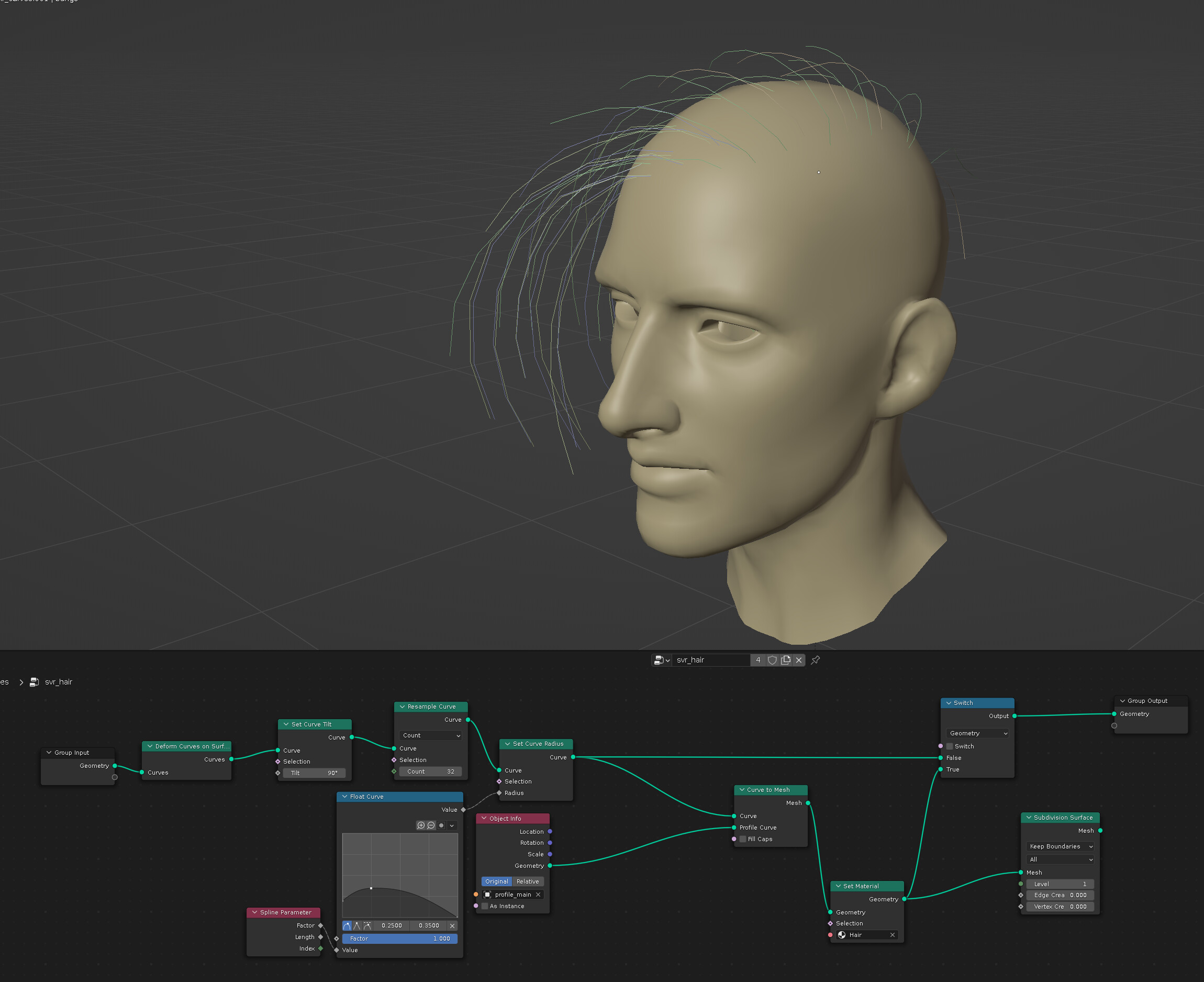Viewport: 1204px width, 982px height.
Task: Select Original transform space in Object Info
Action: coord(496,882)
